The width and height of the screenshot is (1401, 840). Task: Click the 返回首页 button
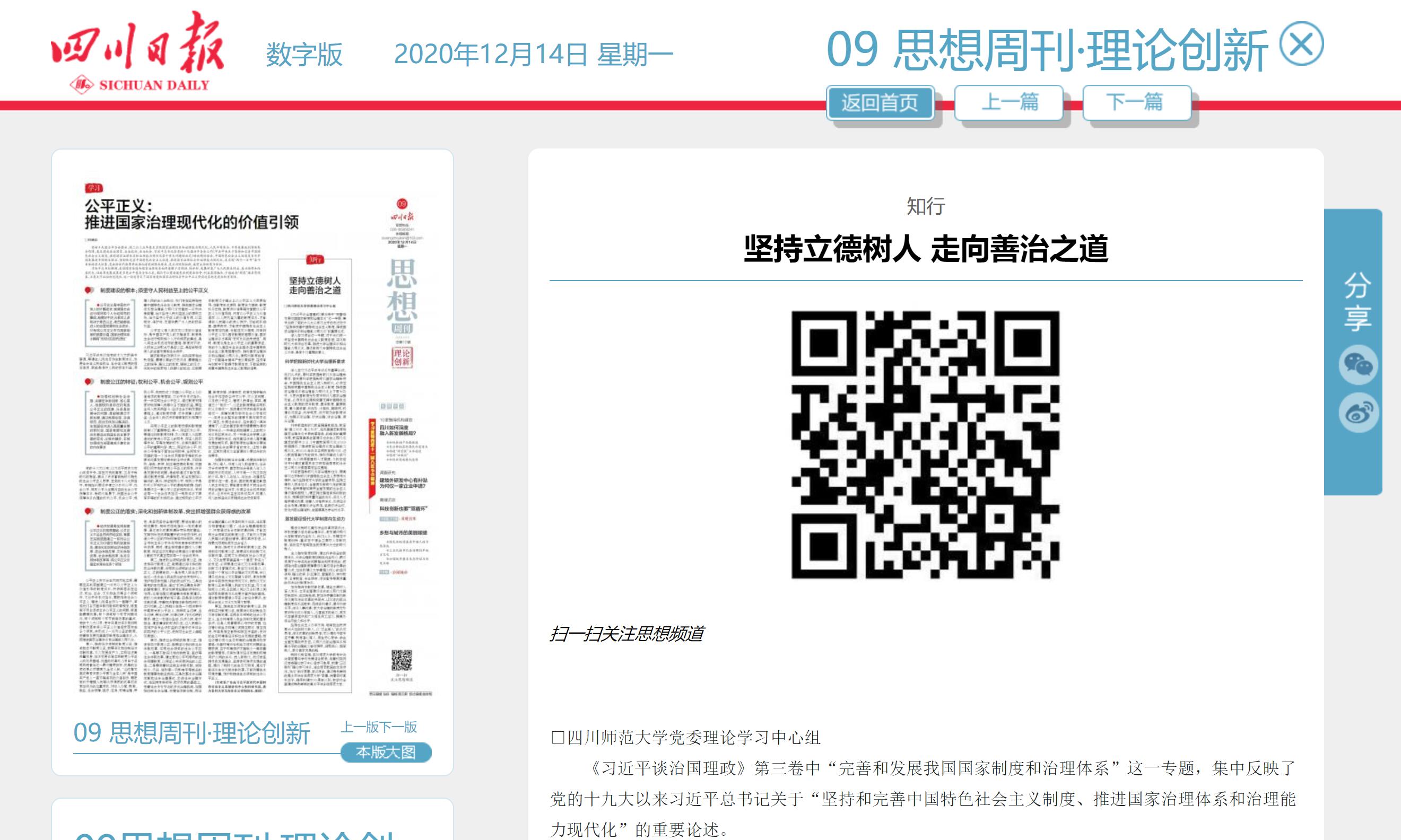pos(880,102)
